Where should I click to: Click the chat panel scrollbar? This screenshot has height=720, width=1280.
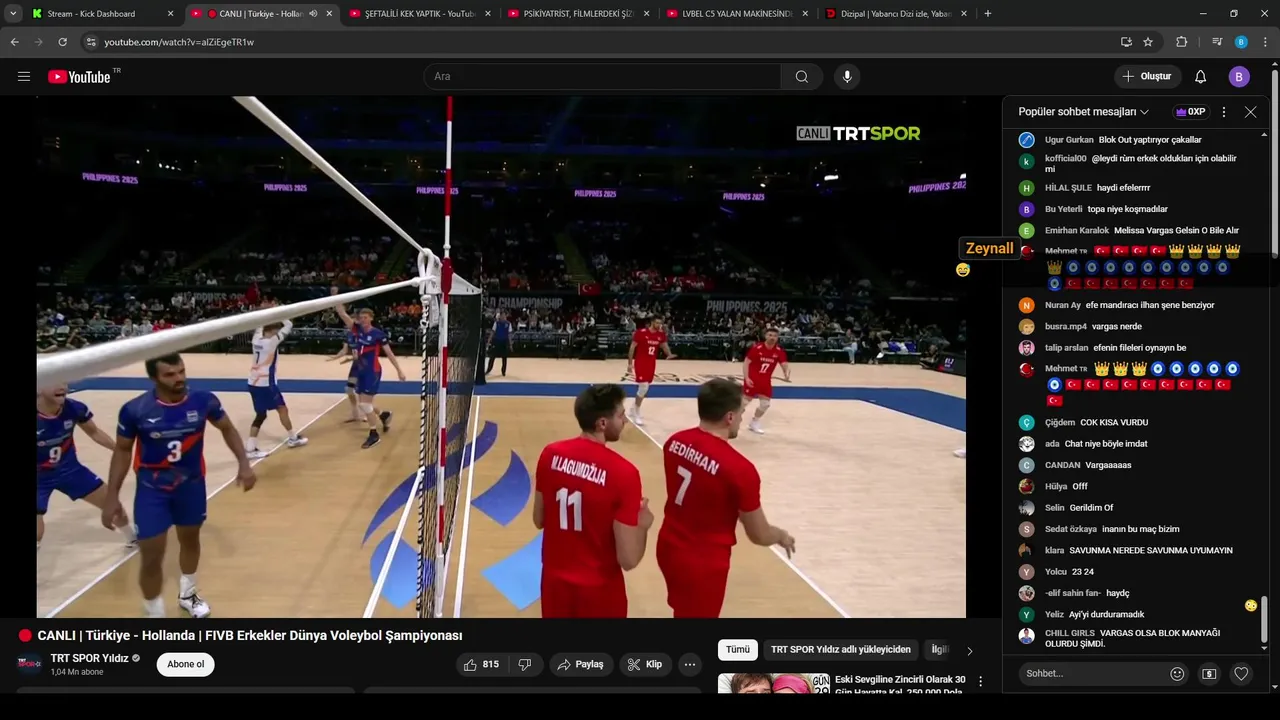(1264, 620)
